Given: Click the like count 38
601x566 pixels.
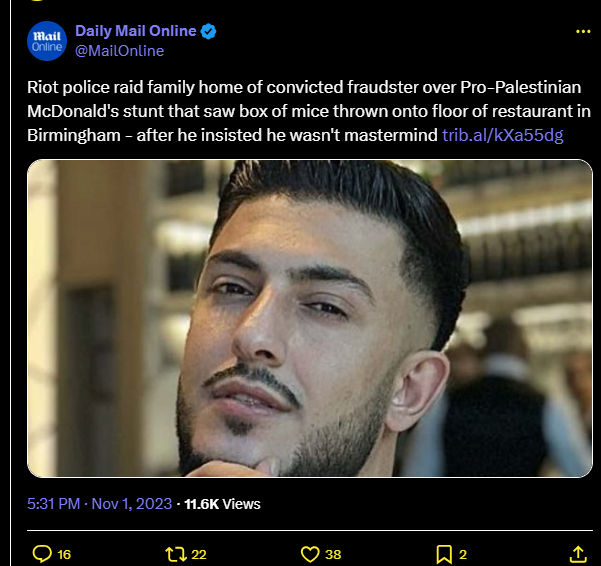Looking at the screenshot, I should [x=333, y=553].
